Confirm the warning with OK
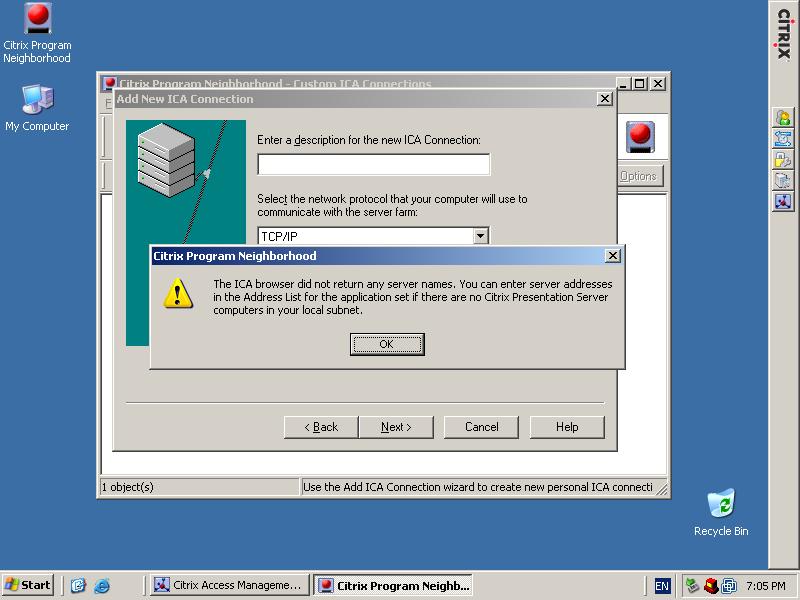800x600 pixels. 387,344
